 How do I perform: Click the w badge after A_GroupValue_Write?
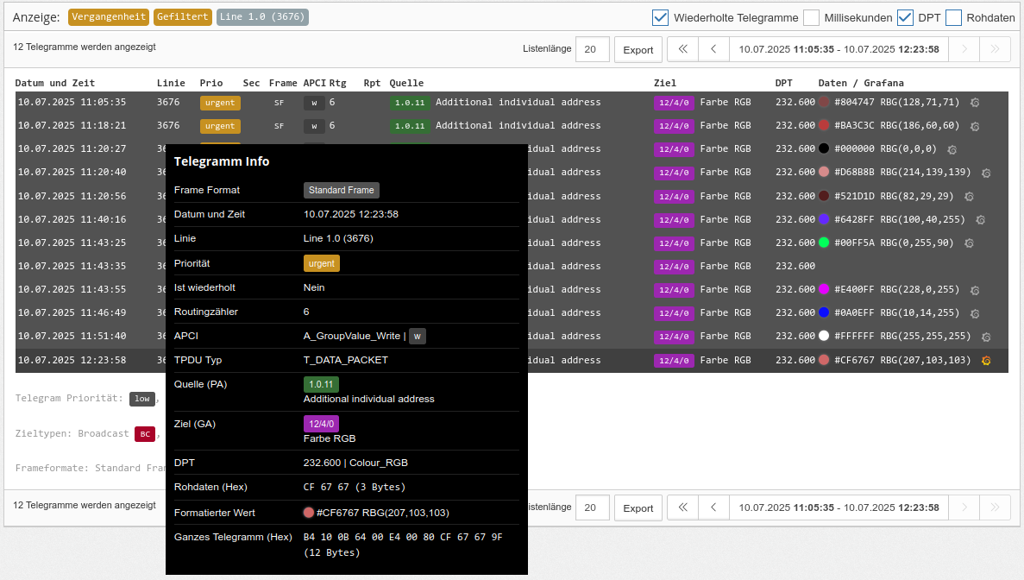click(x=417, y=336)
